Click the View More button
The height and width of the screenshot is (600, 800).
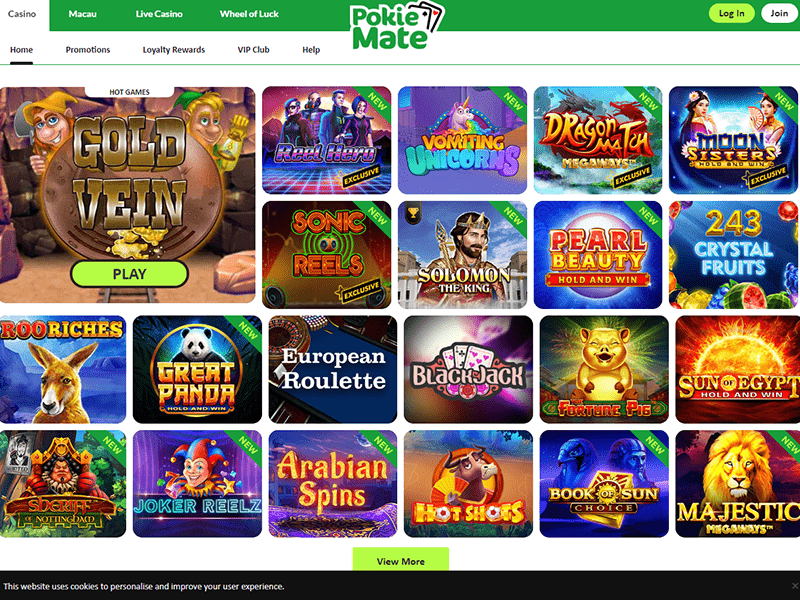pos(401,561)
